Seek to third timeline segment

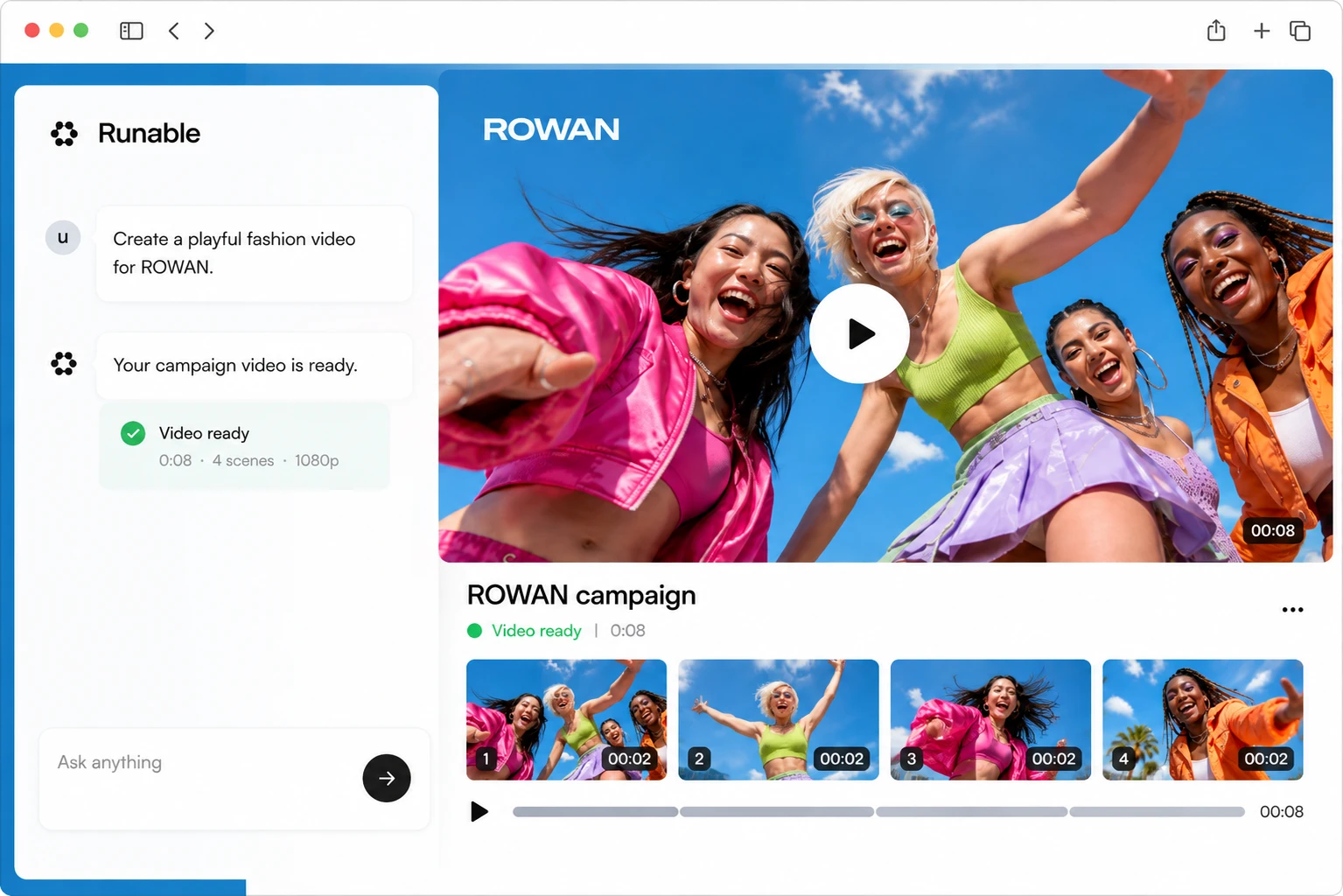(x=971, y=812)
